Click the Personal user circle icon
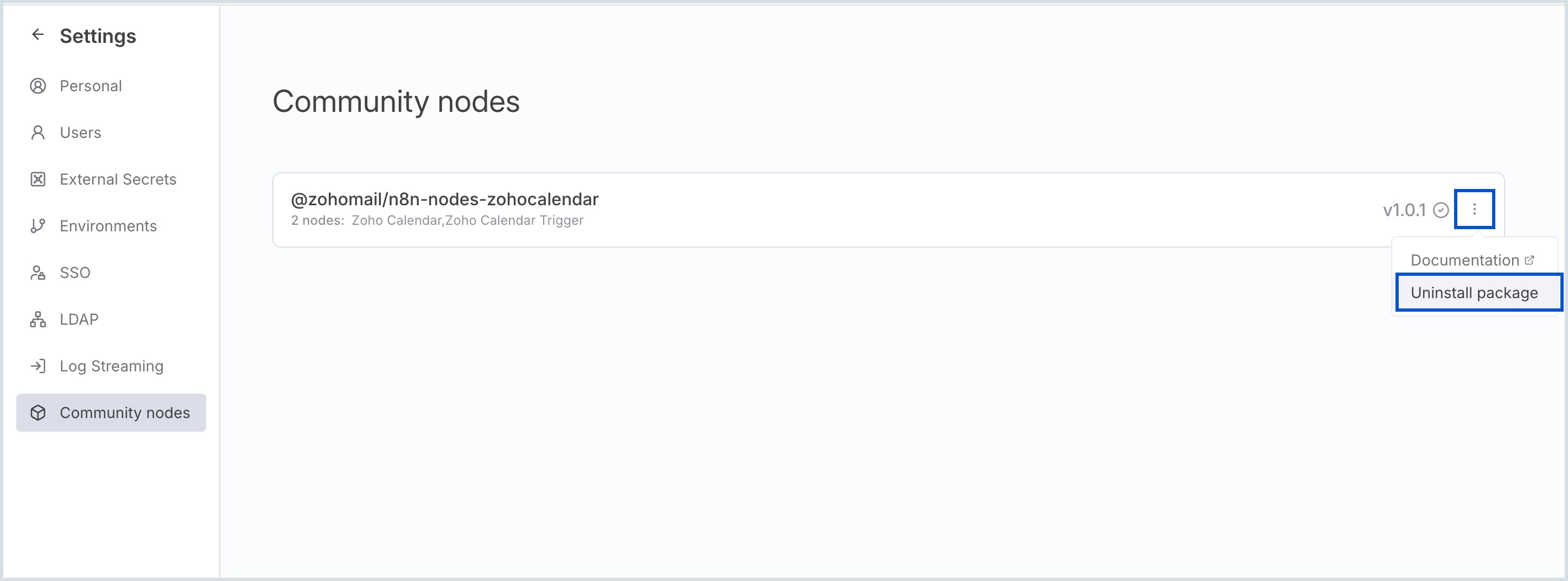1568x581 pixels. 38,86
